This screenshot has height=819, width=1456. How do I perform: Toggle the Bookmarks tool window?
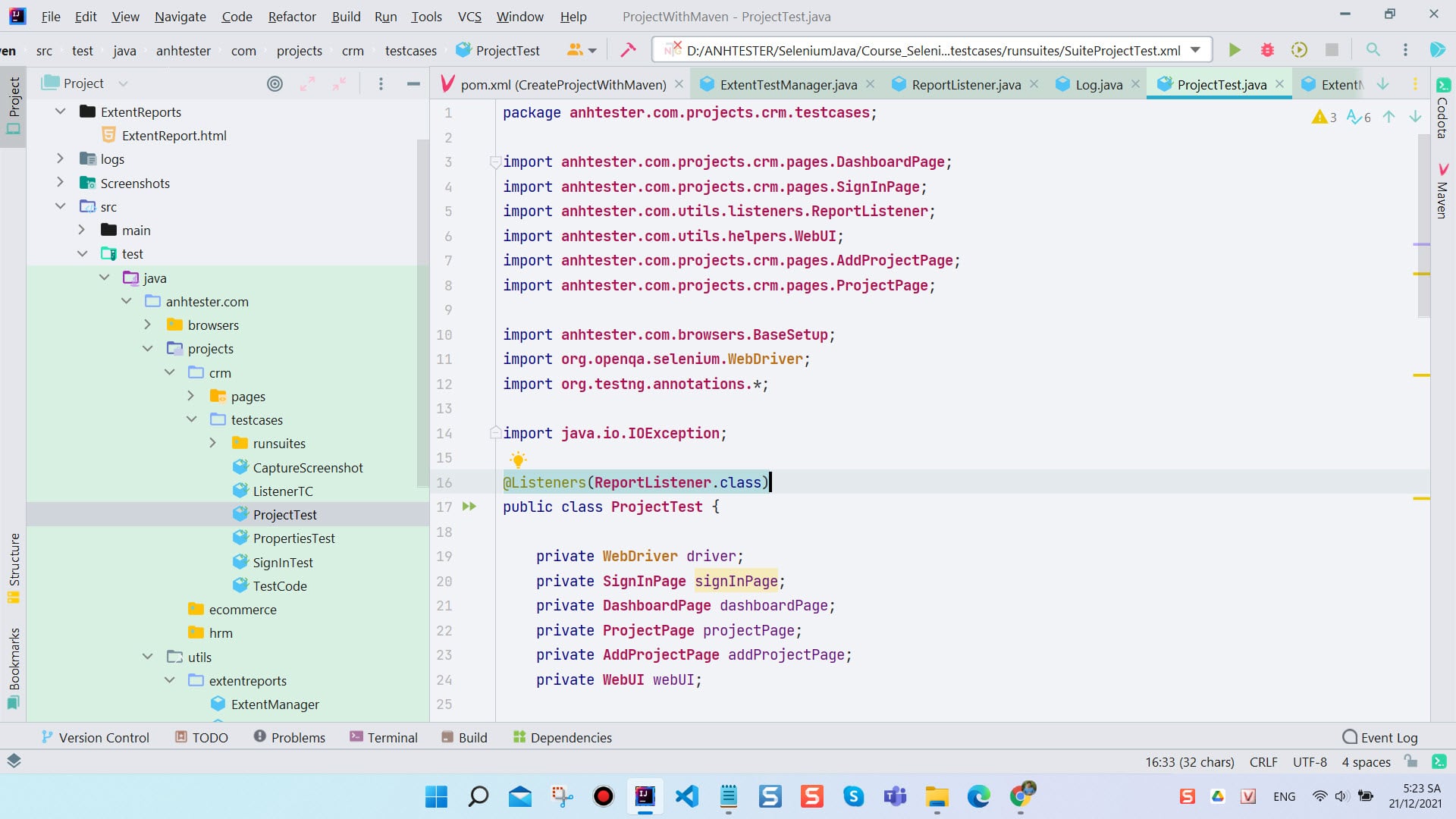(x=14, y=668)
